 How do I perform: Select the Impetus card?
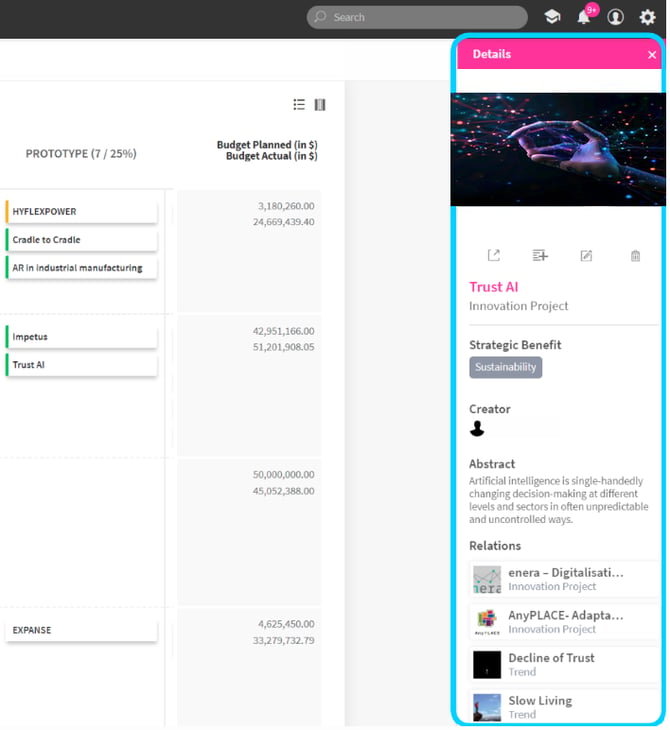click(81, 337)
